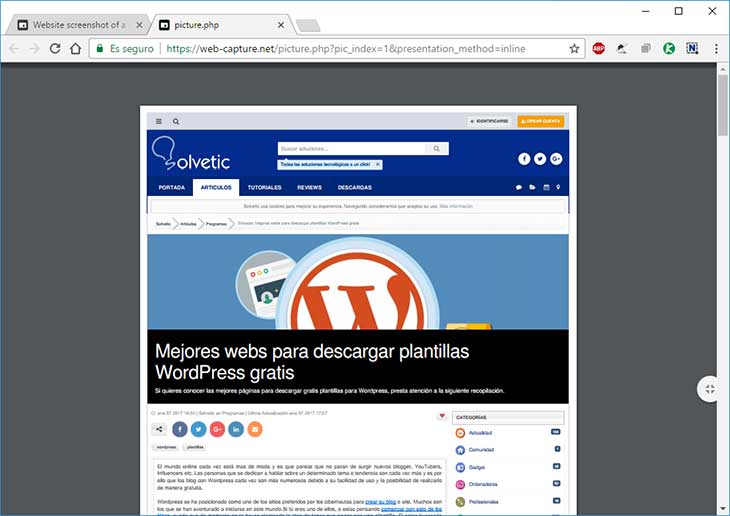
Task: Open a new tab button
Action: 308,26
